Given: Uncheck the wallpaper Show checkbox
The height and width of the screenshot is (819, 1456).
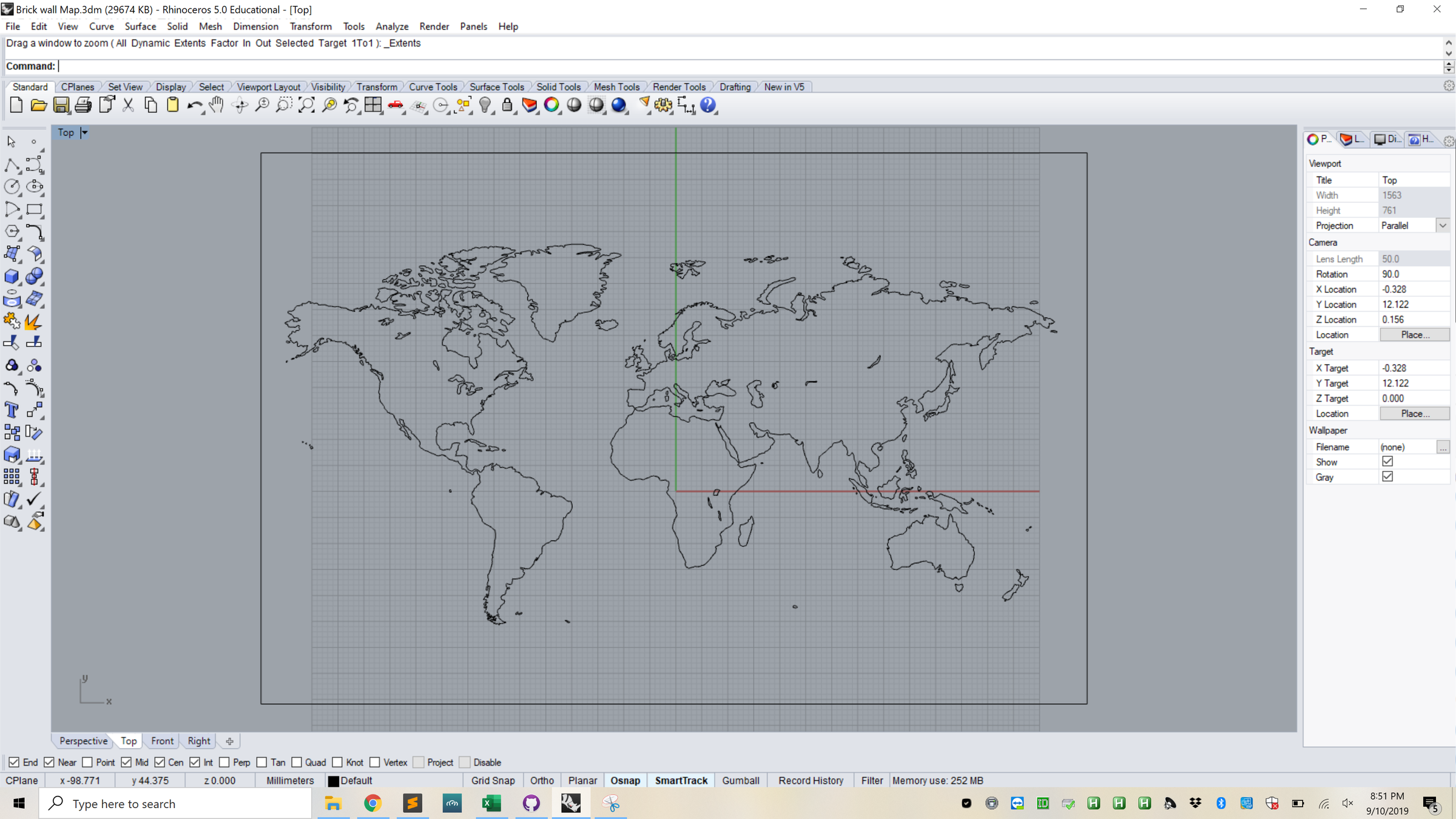Looking at the screenshot, I should point(1387,461).
